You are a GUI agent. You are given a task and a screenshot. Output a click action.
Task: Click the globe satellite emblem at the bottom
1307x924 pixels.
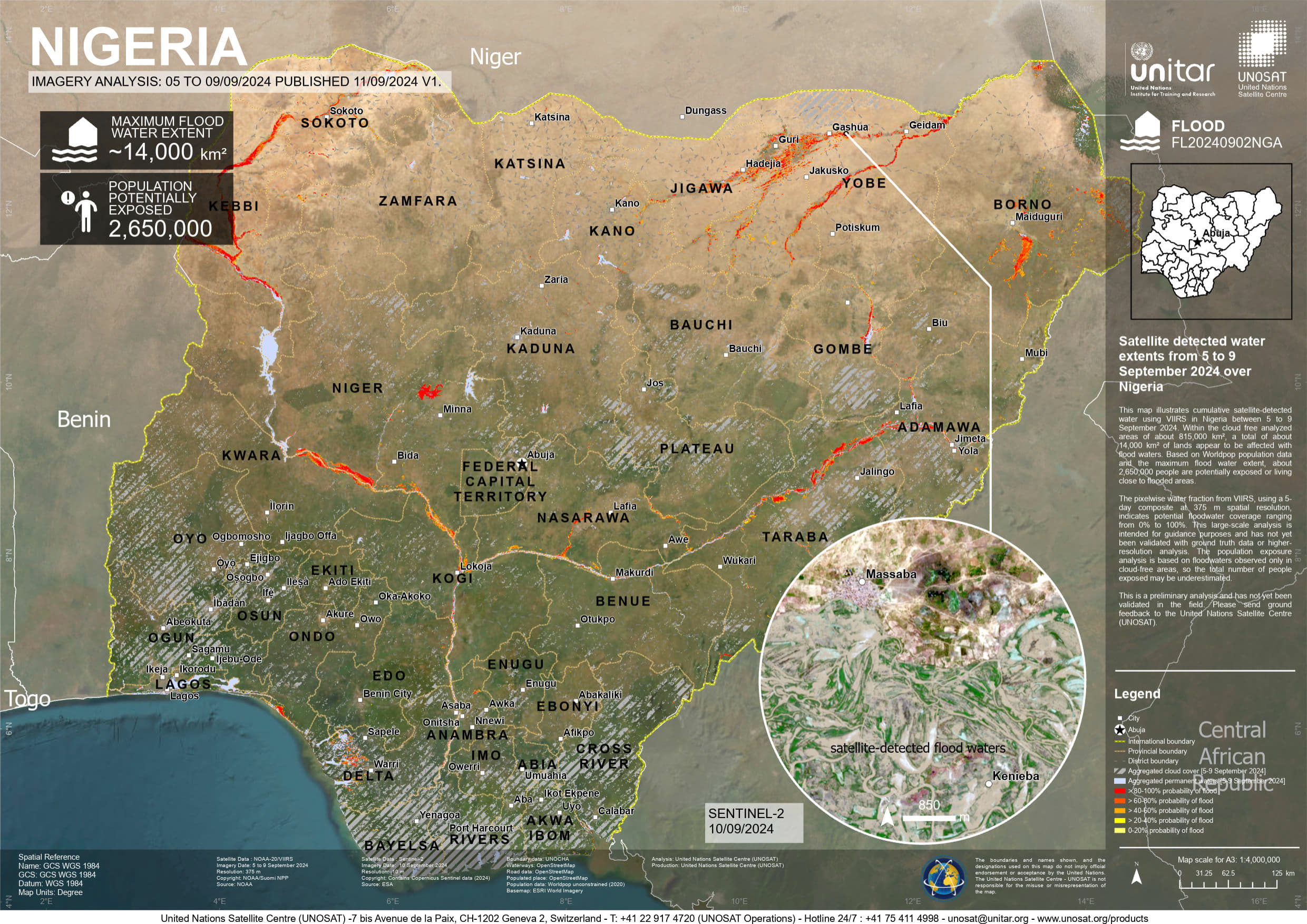pos(943,879)
